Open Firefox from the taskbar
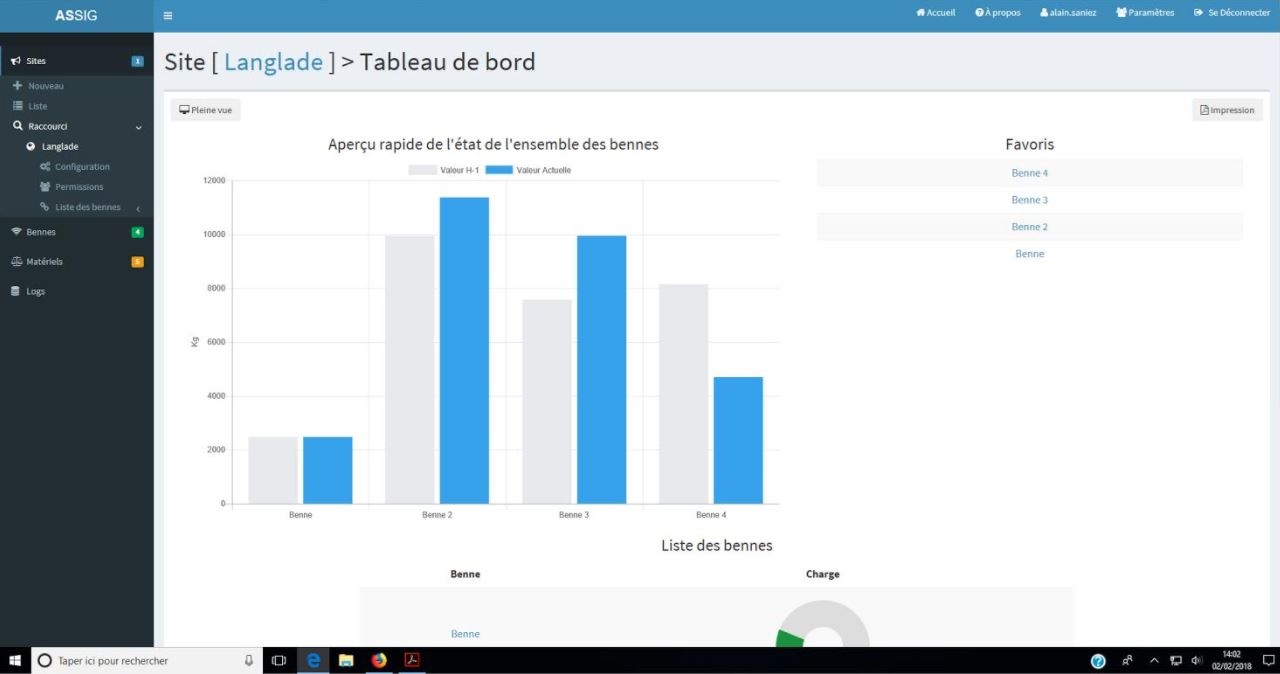This screenshot has height=674, width=1280. point(379,660)
